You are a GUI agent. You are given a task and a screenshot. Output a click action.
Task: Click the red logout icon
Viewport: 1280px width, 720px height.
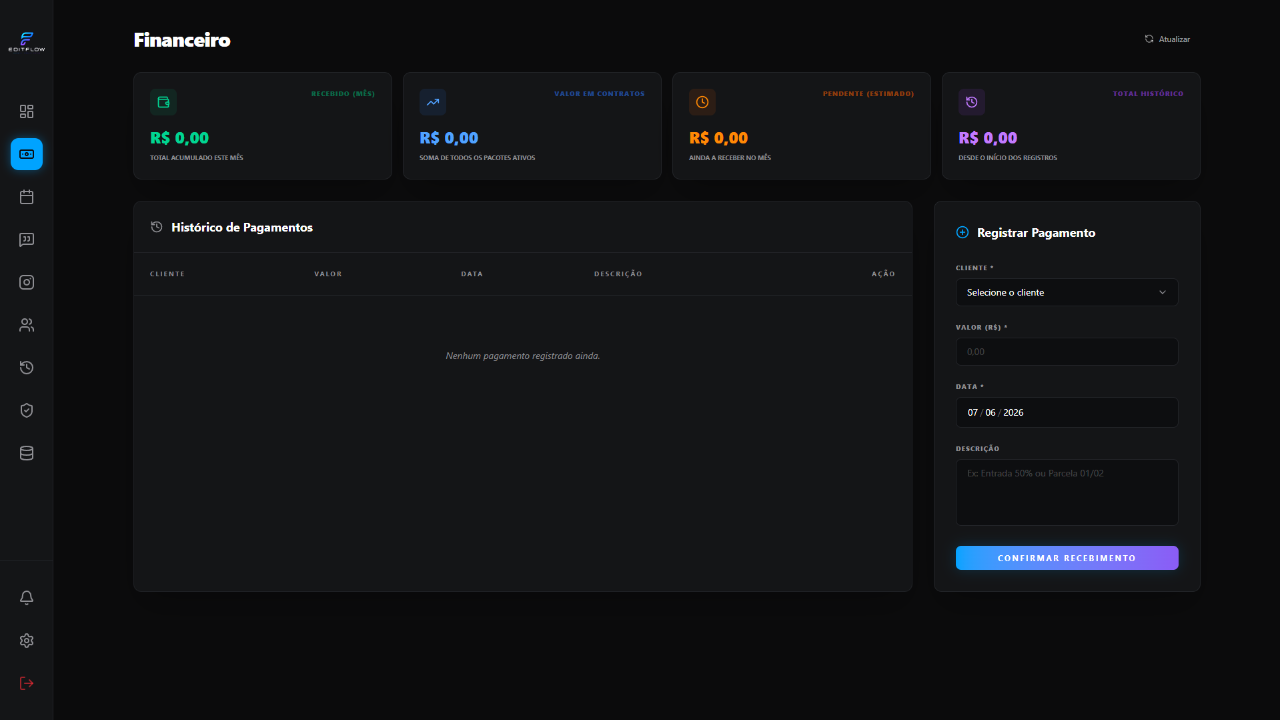pyautogui.click(x=27, y=683)
